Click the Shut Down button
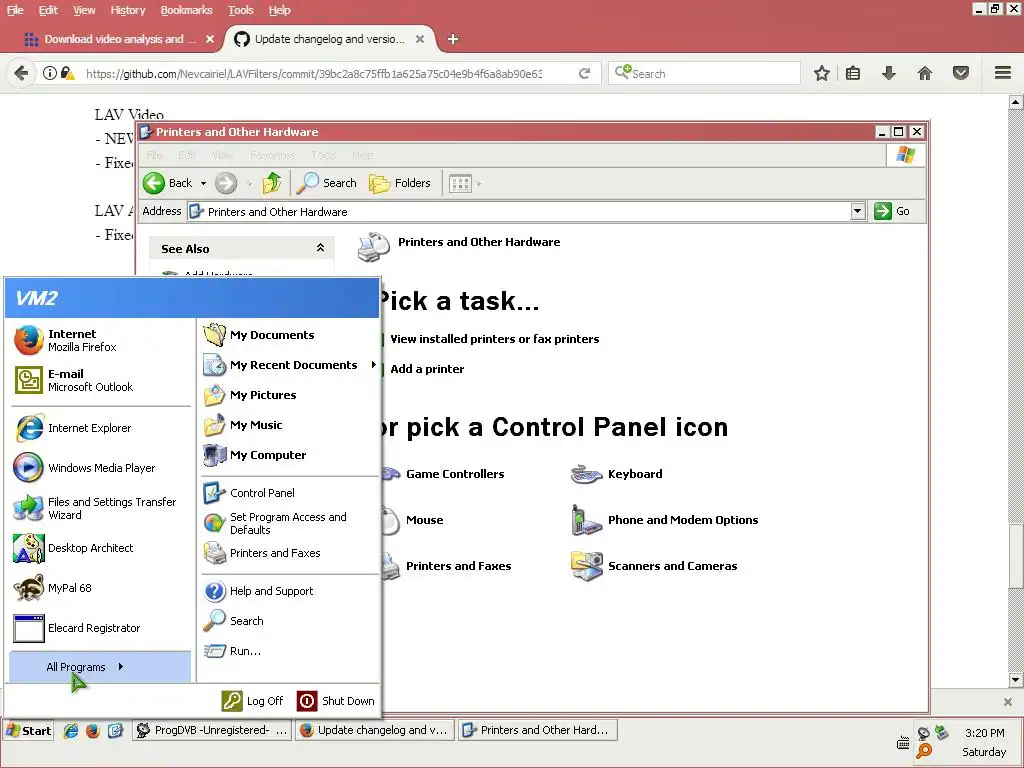Viewport: 1024px width, 768px height. pos(336,701)
